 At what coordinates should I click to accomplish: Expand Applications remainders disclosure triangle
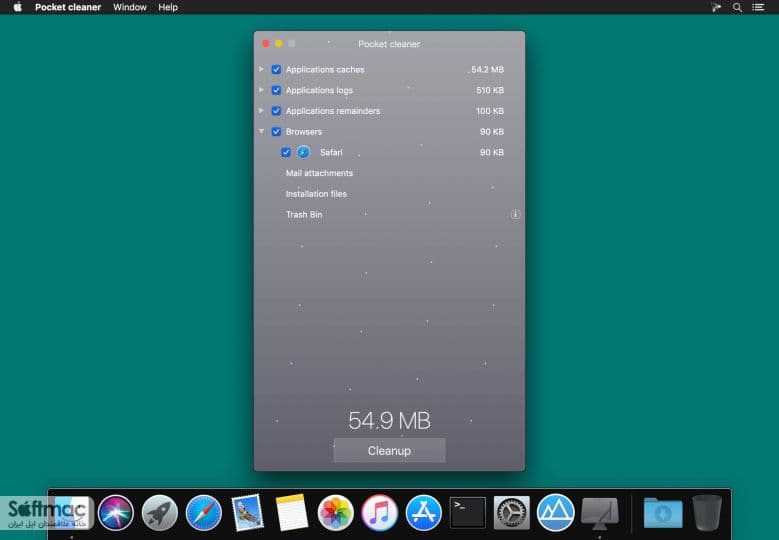pos(261,110)
